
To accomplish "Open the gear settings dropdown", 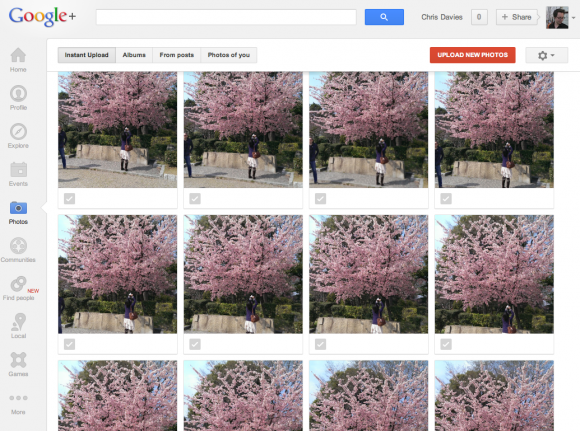I will click(546, 55).
